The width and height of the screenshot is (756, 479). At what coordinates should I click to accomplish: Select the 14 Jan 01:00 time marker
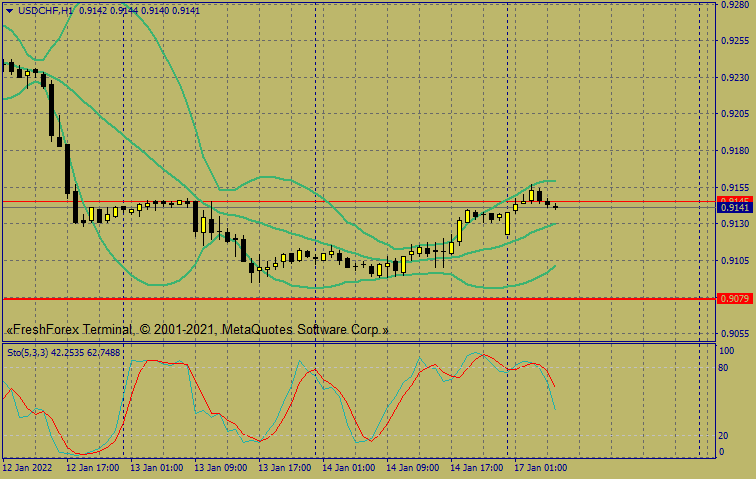pyautogui.click(x=349, y=467)
